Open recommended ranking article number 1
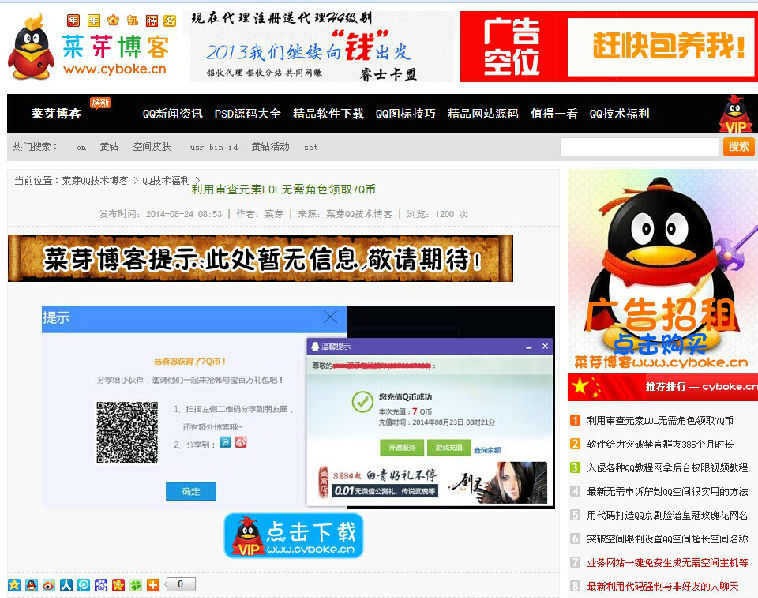This screenshot has width=758, height=598. coord(660,421)
